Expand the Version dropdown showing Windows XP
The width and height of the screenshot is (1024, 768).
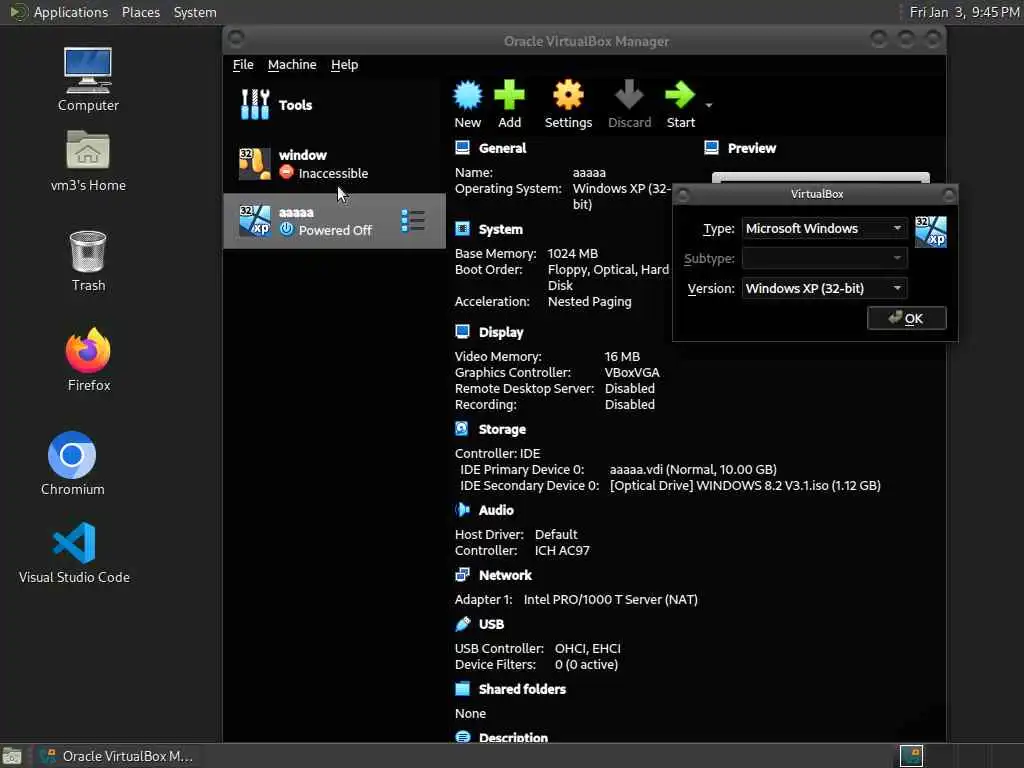[x=824, y=288]
